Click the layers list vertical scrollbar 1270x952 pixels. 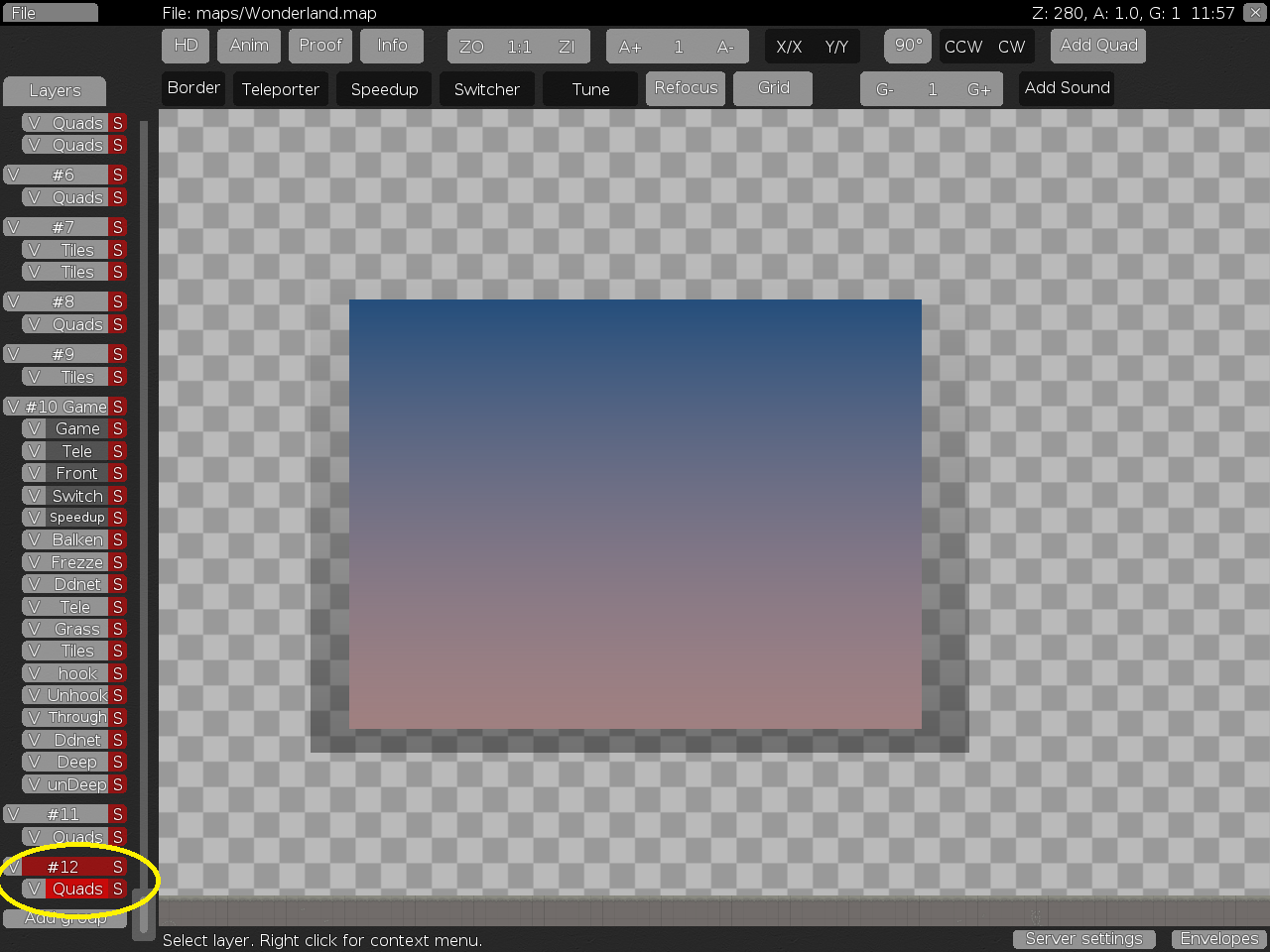pyautogui.click(x=144, y=496)
